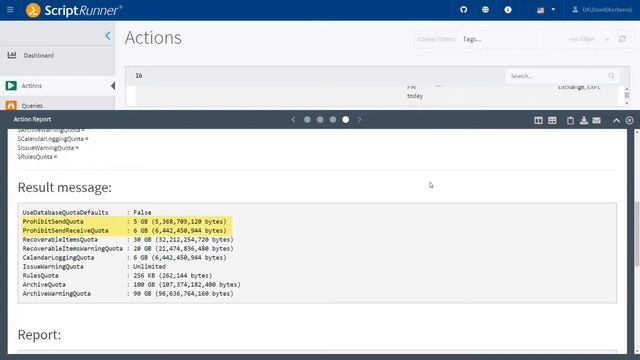The height and width of the screenshot is (360, 640).
Task: Click the CalendarLoggingQuota 6 GB line
Action: point(124,258)
